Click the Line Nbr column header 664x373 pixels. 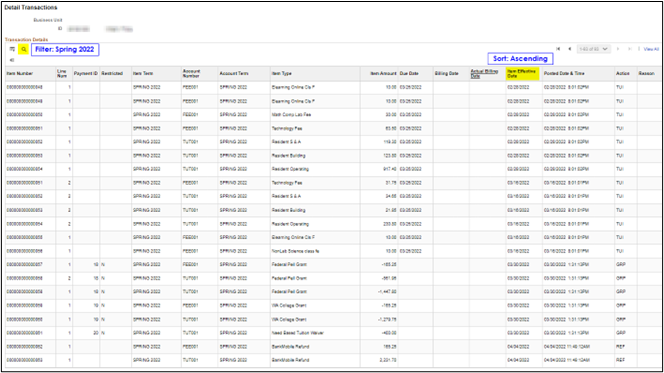62,74
